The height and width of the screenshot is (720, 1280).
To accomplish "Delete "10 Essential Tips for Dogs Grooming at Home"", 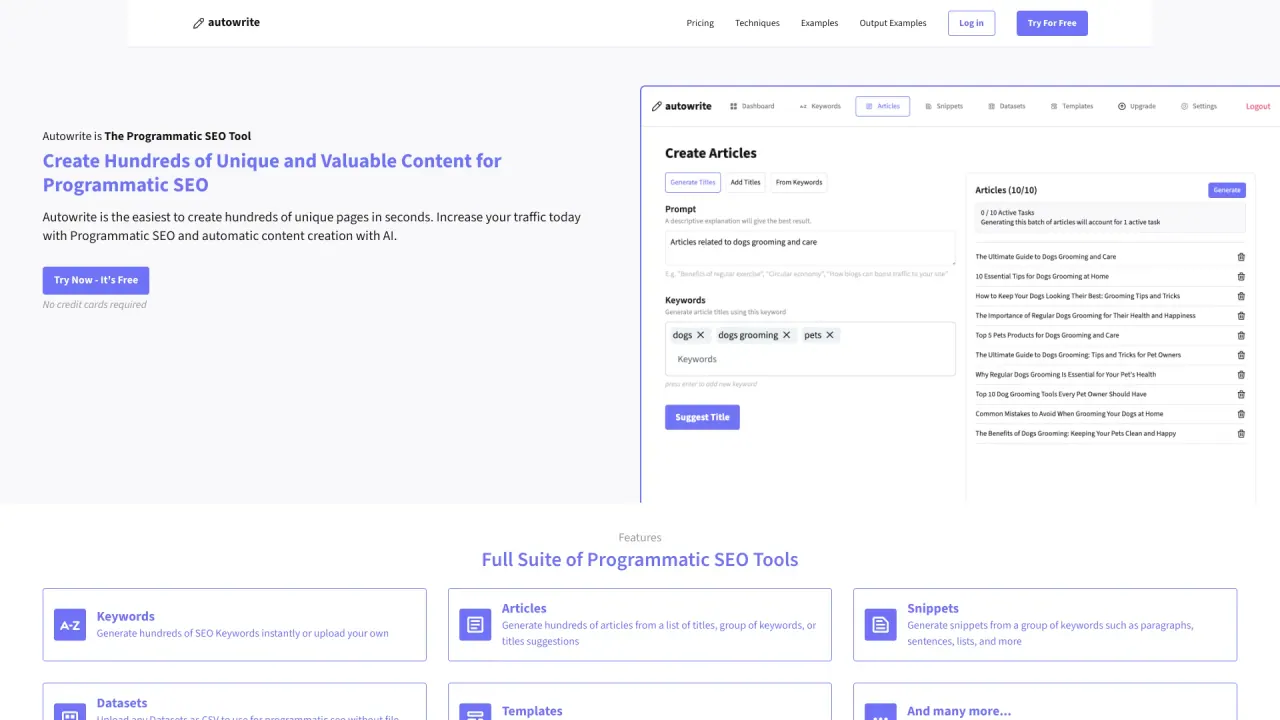I will (1241, 277).
